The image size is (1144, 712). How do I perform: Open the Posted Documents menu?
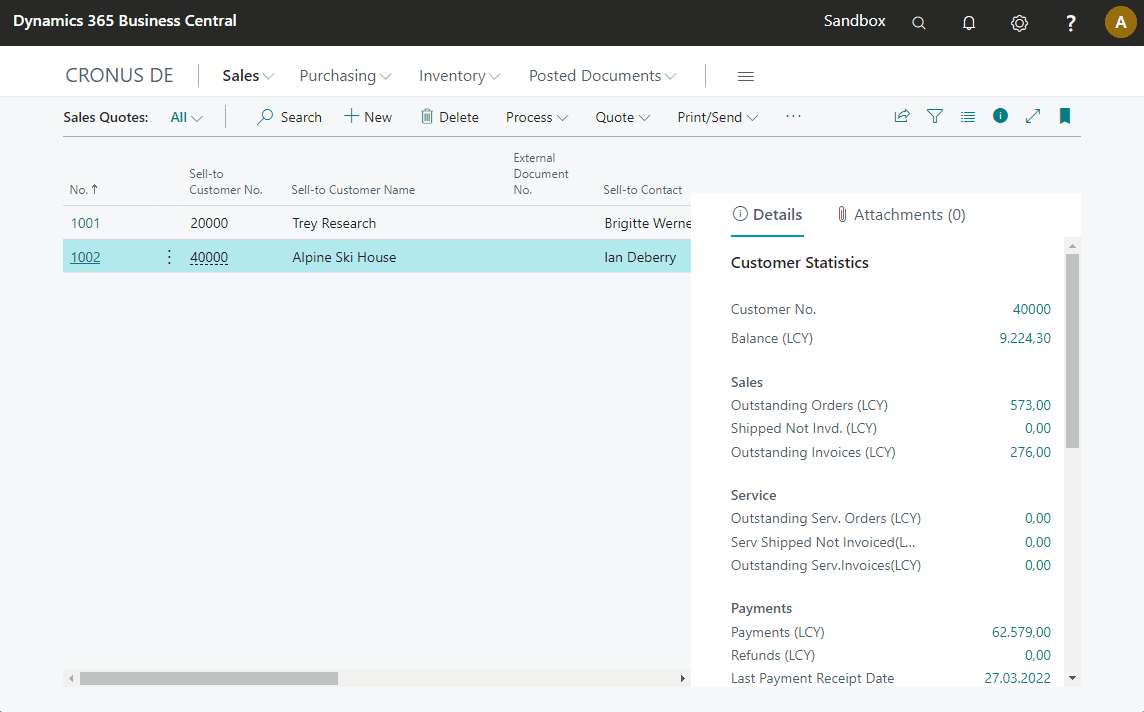click(602, 76)
